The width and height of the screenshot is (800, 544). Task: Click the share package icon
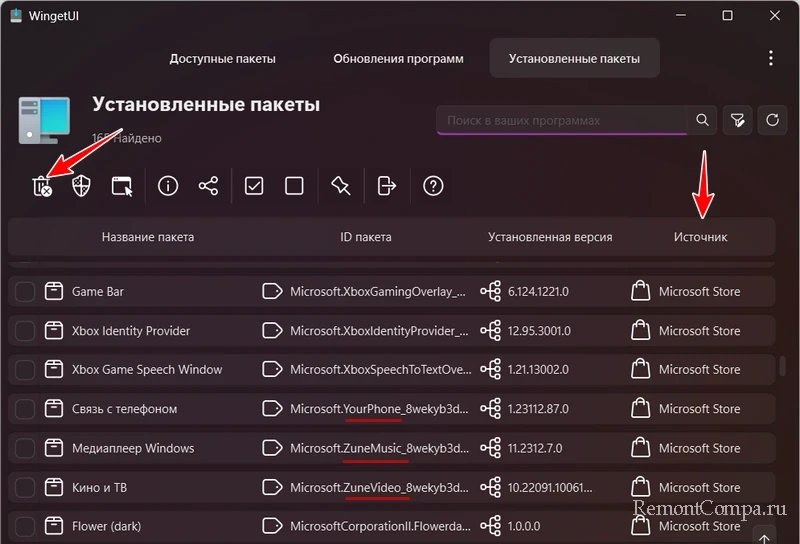pyautogui.click(x=208, y=186)
